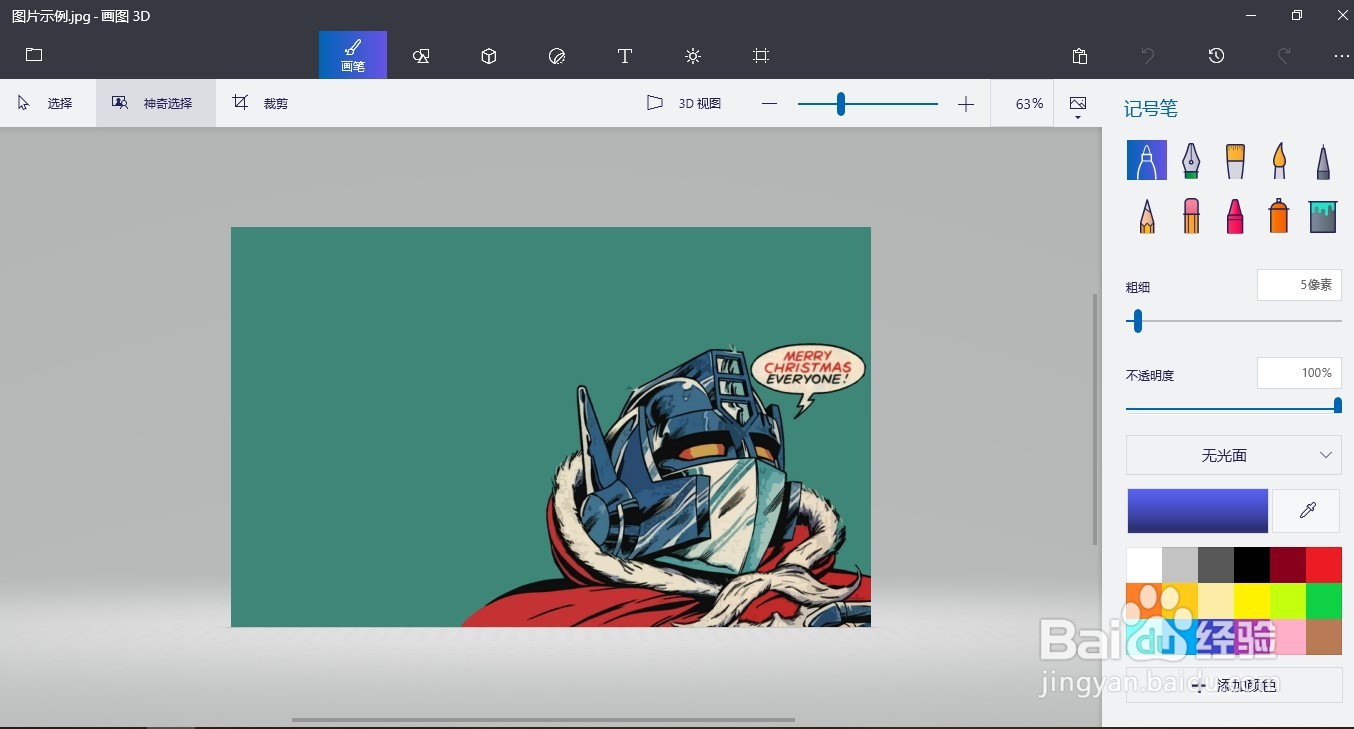Open the Stickers tab
Screen dimensions: 1354x729
pos(557,56)
